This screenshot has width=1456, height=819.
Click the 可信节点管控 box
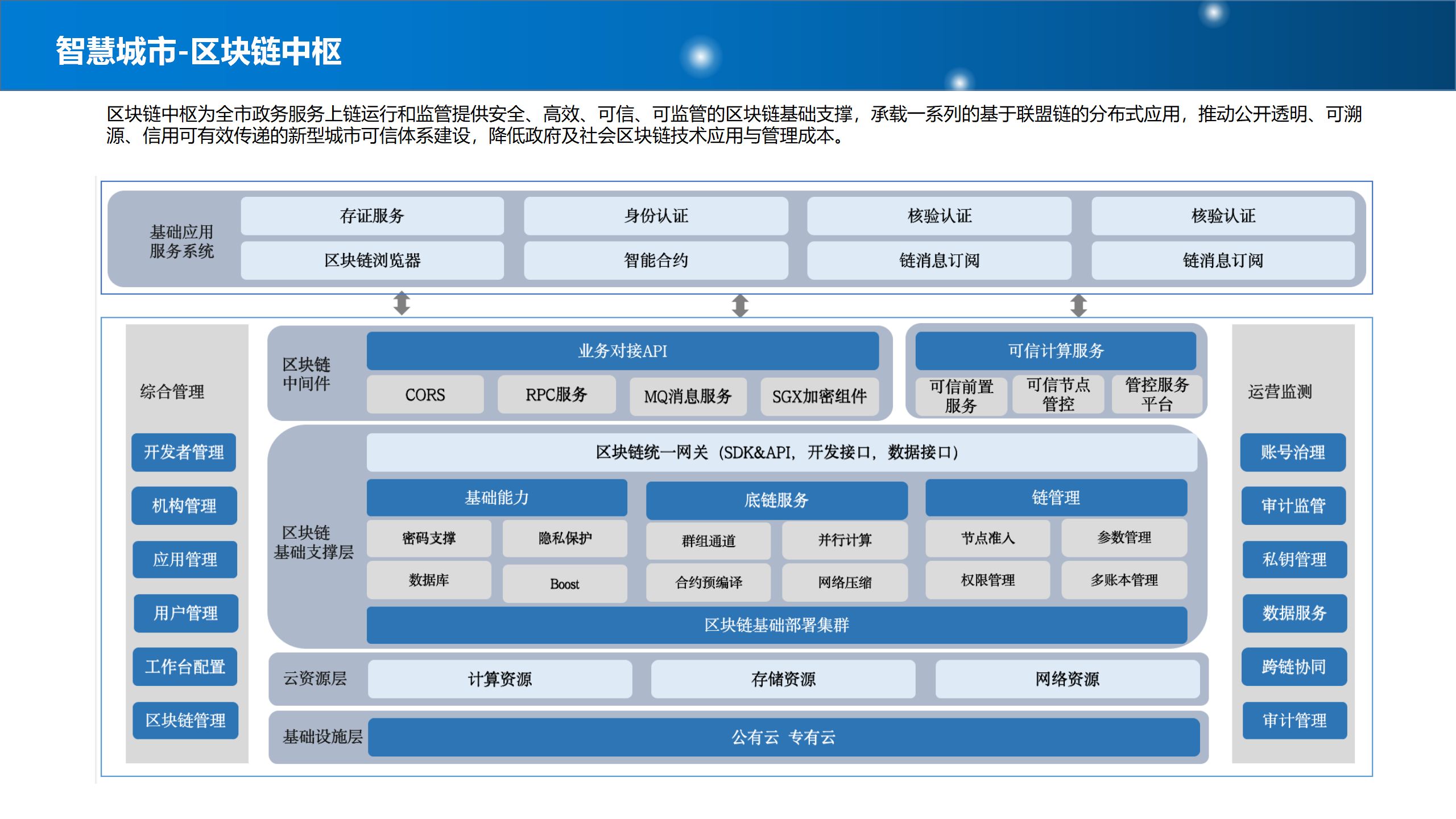pos(1058,394)
